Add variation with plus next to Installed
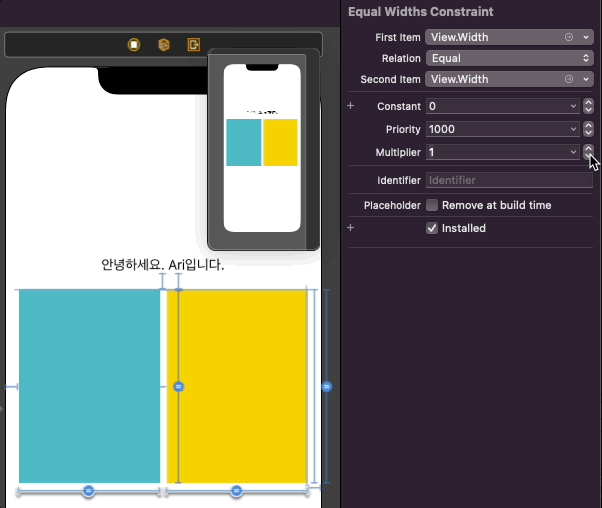This screenshot has height=508, width=602. point(351,228)
